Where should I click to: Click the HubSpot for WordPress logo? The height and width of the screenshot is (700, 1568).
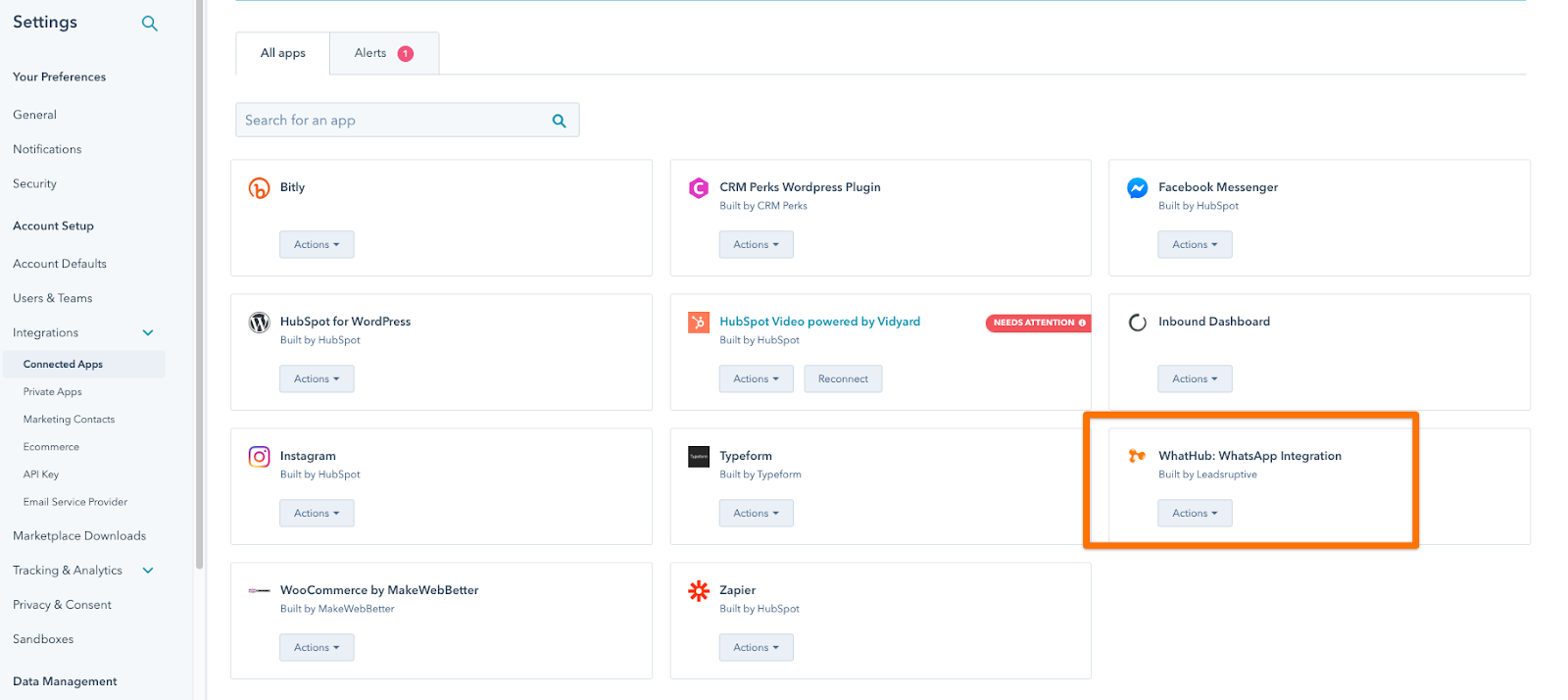click(259, 323)
